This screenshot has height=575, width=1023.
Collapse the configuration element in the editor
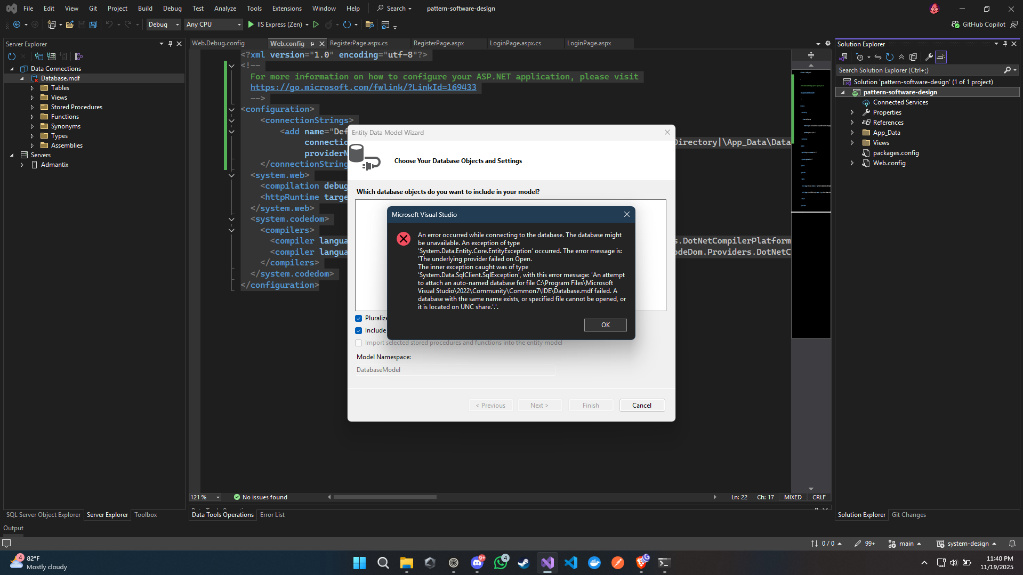[x=232, y=110]
